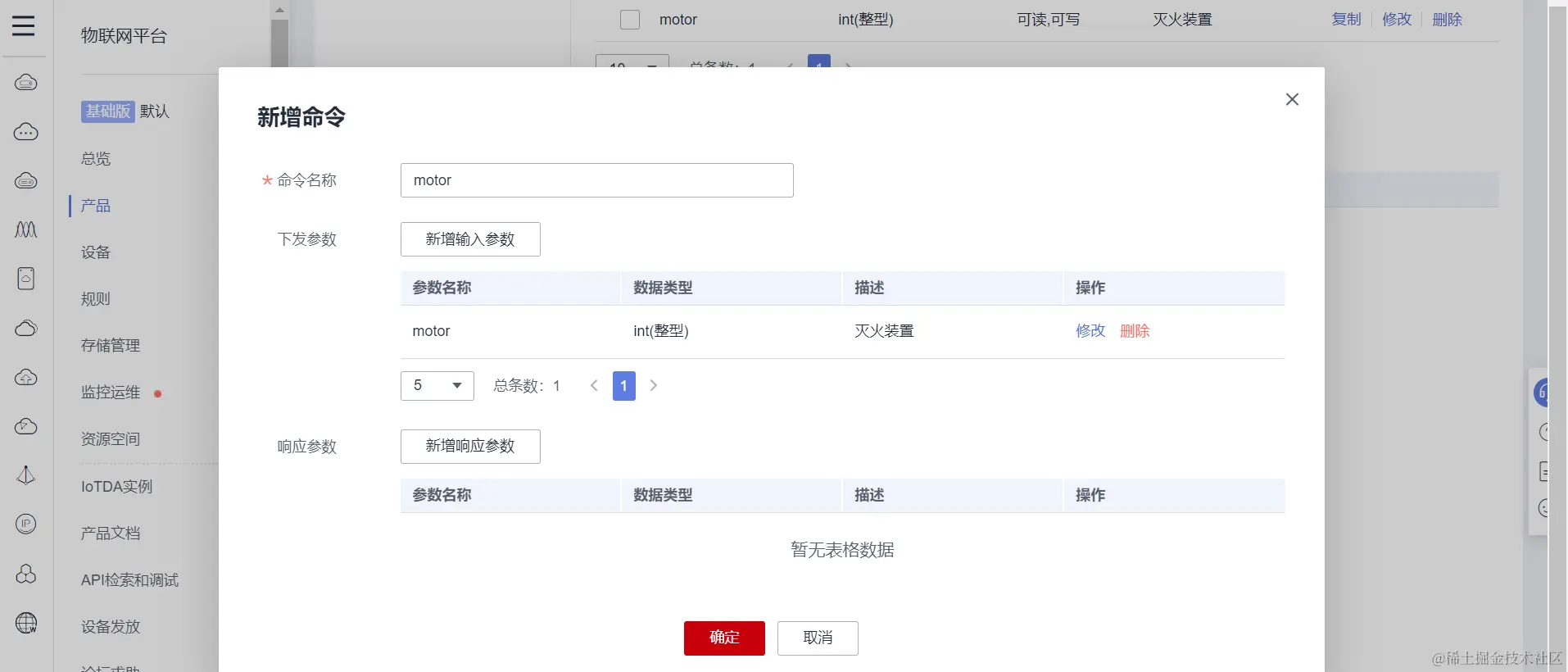Click red 删除 link in dialog motor row
This screenshot has width=1568, height=672.
(1135, 331)
